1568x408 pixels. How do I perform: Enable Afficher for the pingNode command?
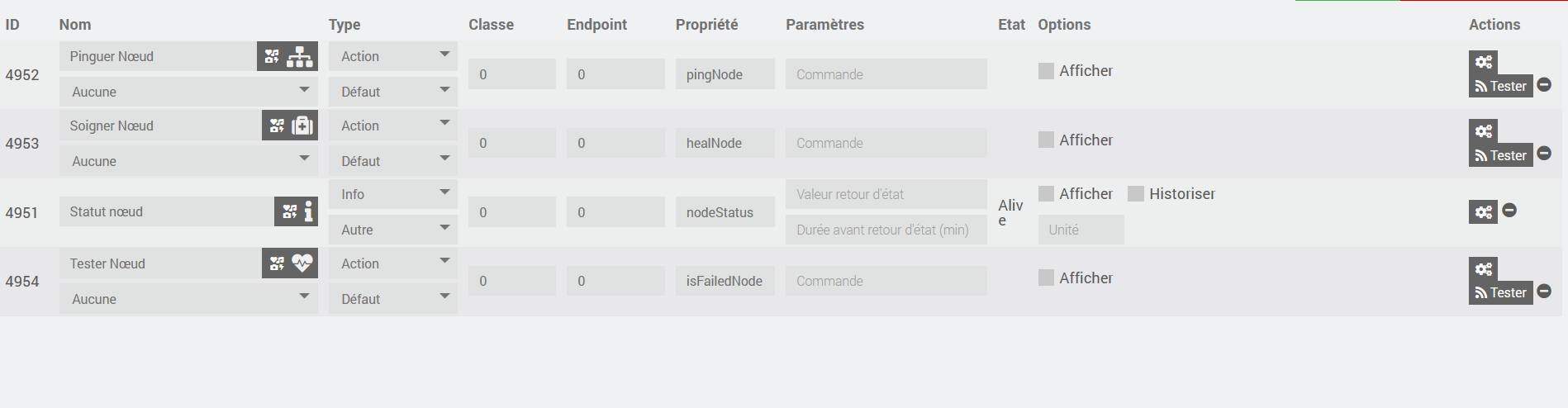point(1046,71)
